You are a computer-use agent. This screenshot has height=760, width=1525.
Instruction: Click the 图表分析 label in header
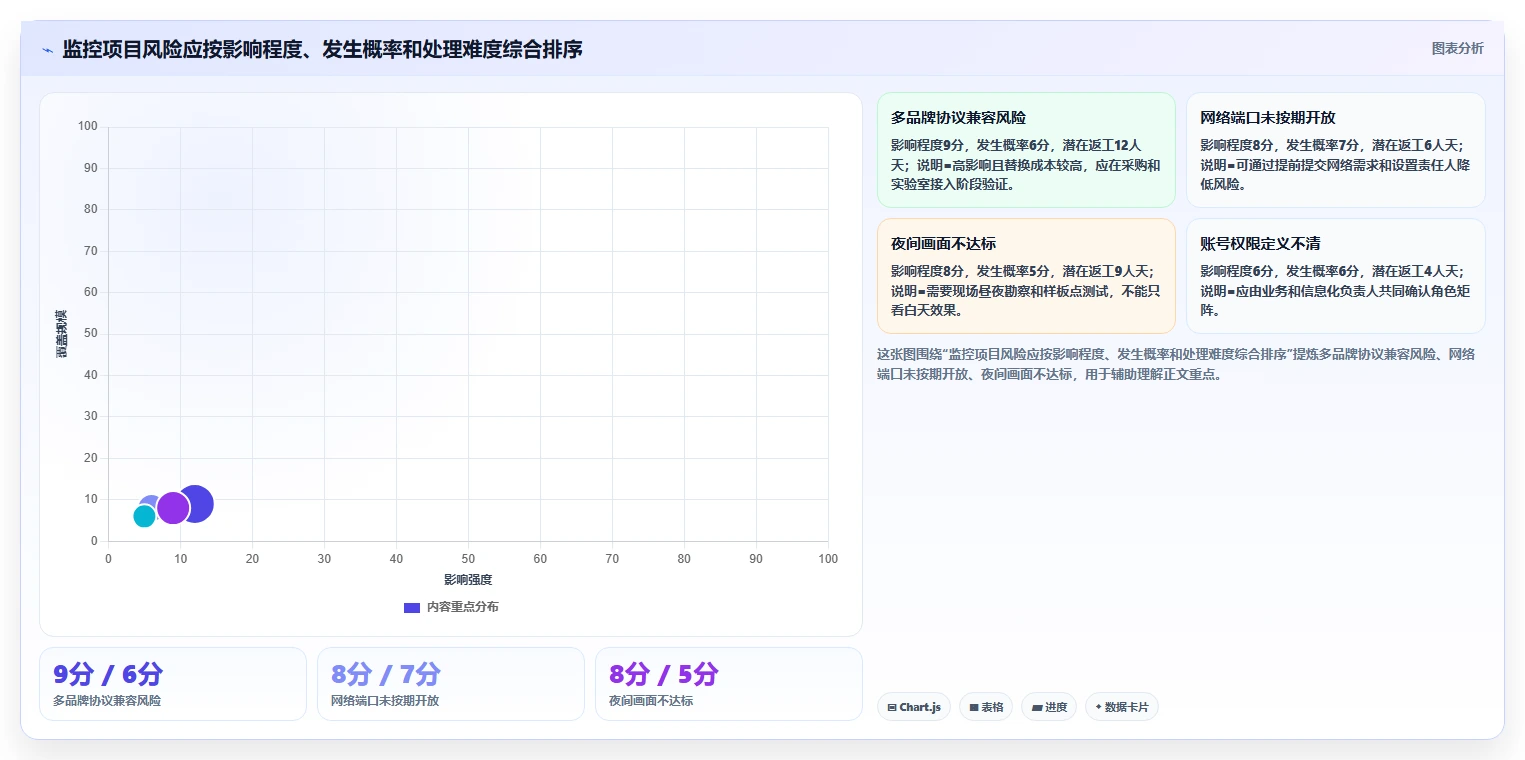pyautogui.click(x=1458, y=48)
